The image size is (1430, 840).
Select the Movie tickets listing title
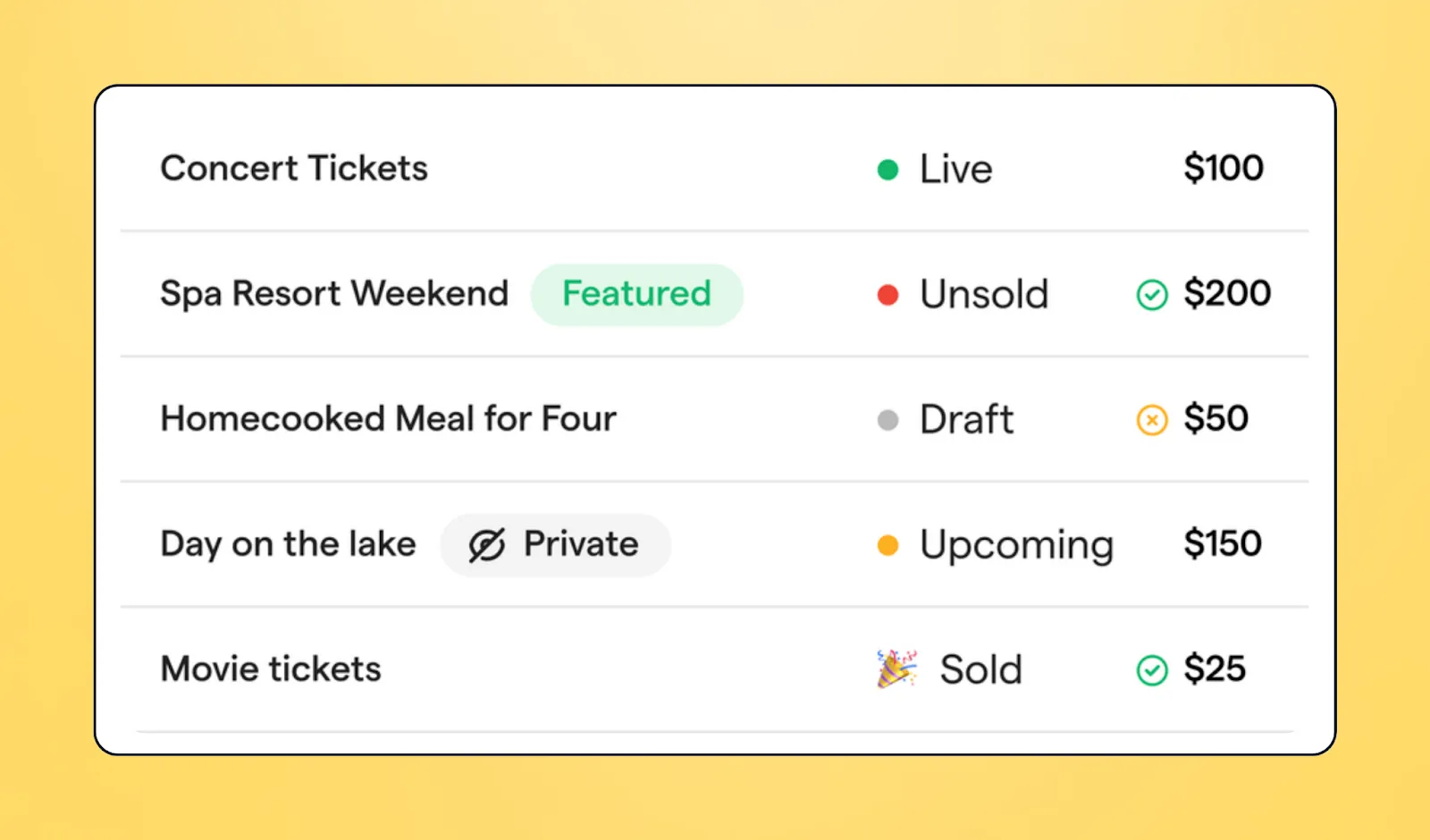(271, 668)
